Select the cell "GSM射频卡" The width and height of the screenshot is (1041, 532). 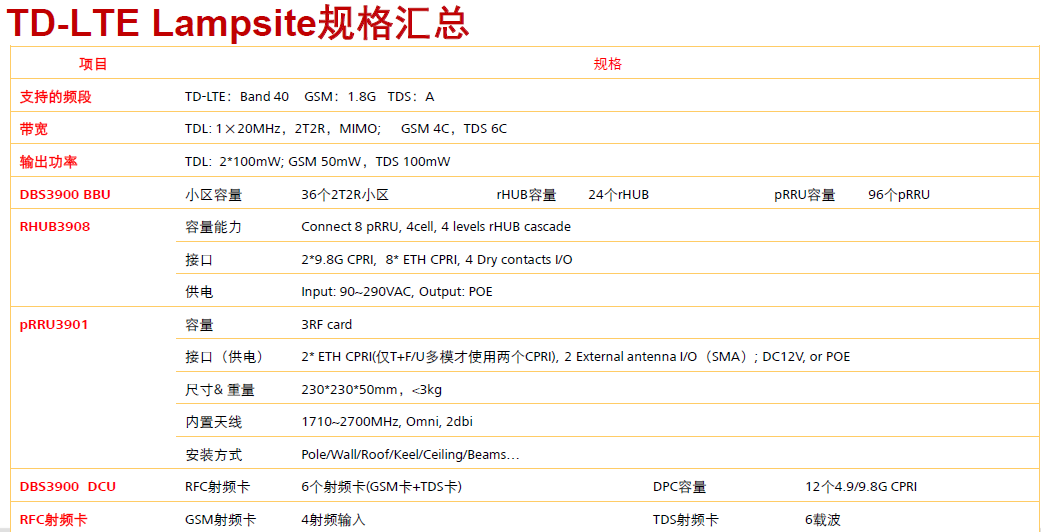[x=221, y=520]
